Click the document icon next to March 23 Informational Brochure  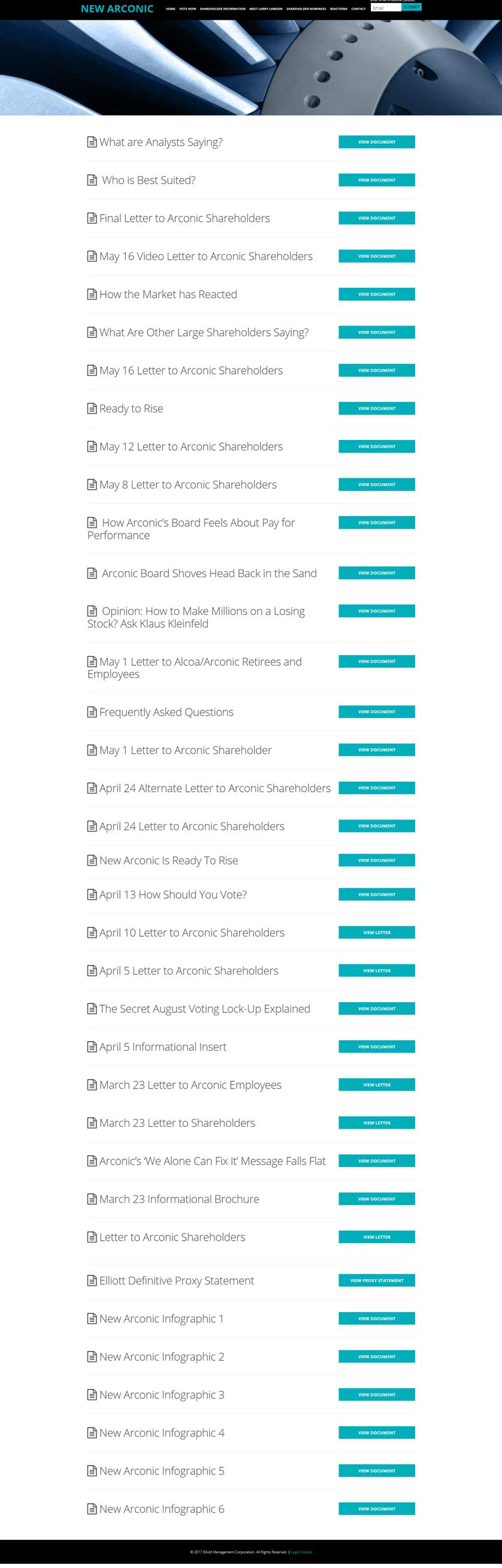pos(92,1199)
